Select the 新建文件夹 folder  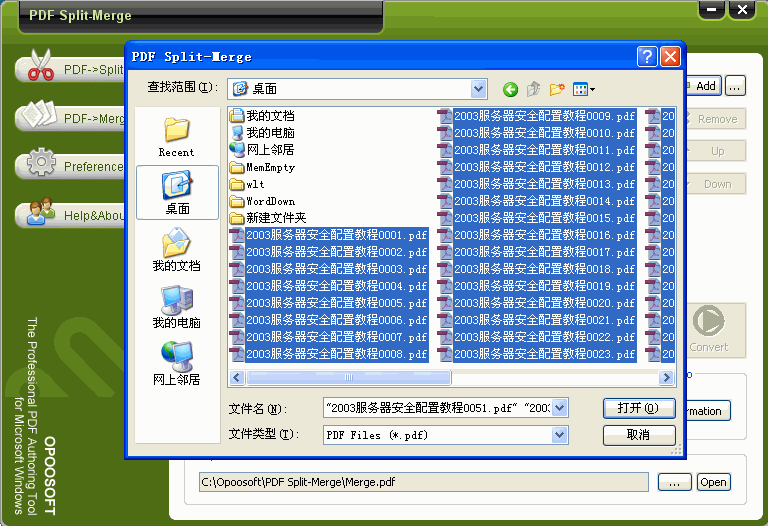pyautogui.click(x=268, y=218)
